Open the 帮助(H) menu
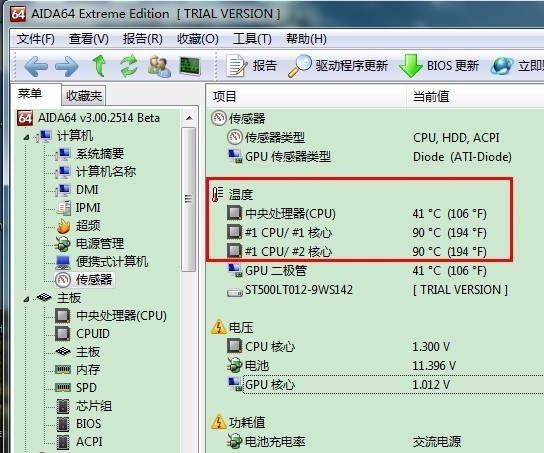The image size is (544, 453). [306, 39]
